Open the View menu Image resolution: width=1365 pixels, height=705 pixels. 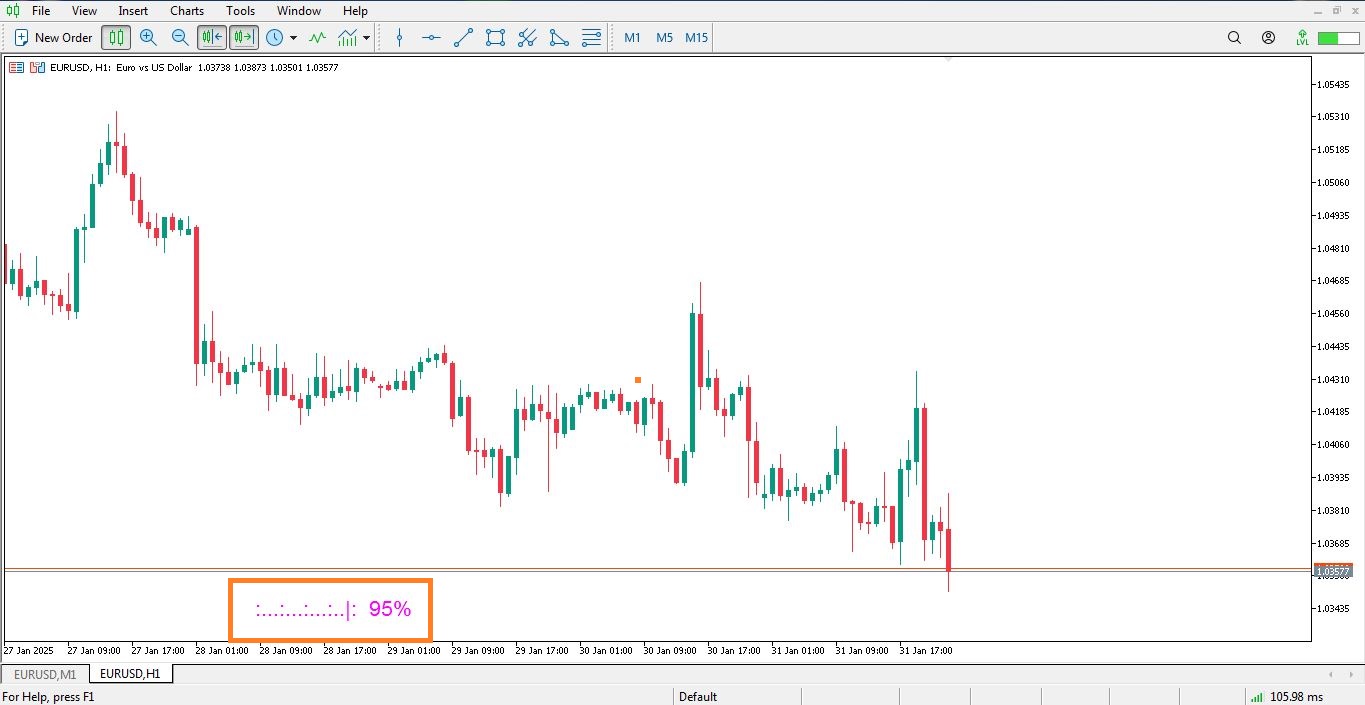point(85,11)
